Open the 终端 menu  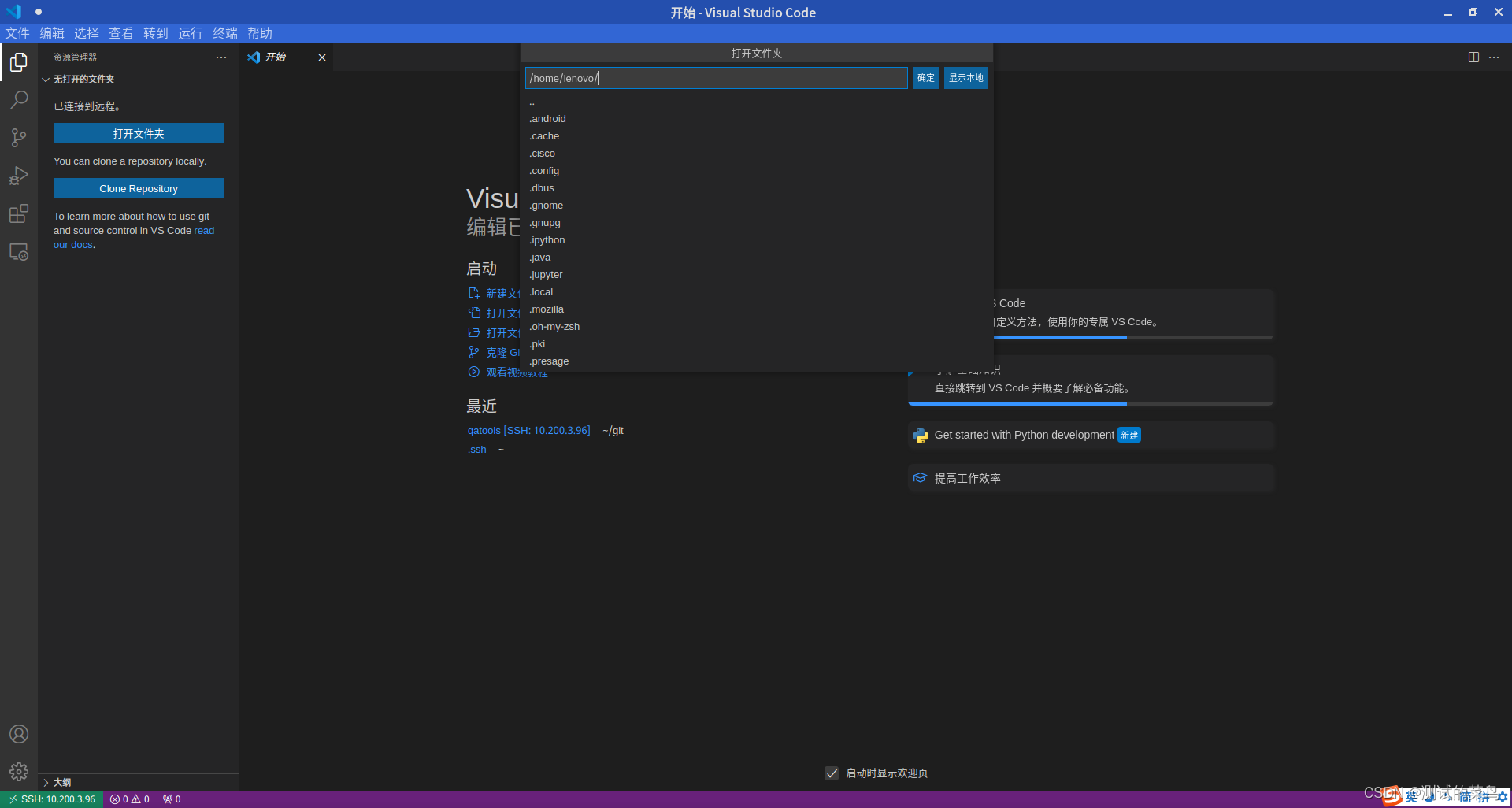pos(225,33)
